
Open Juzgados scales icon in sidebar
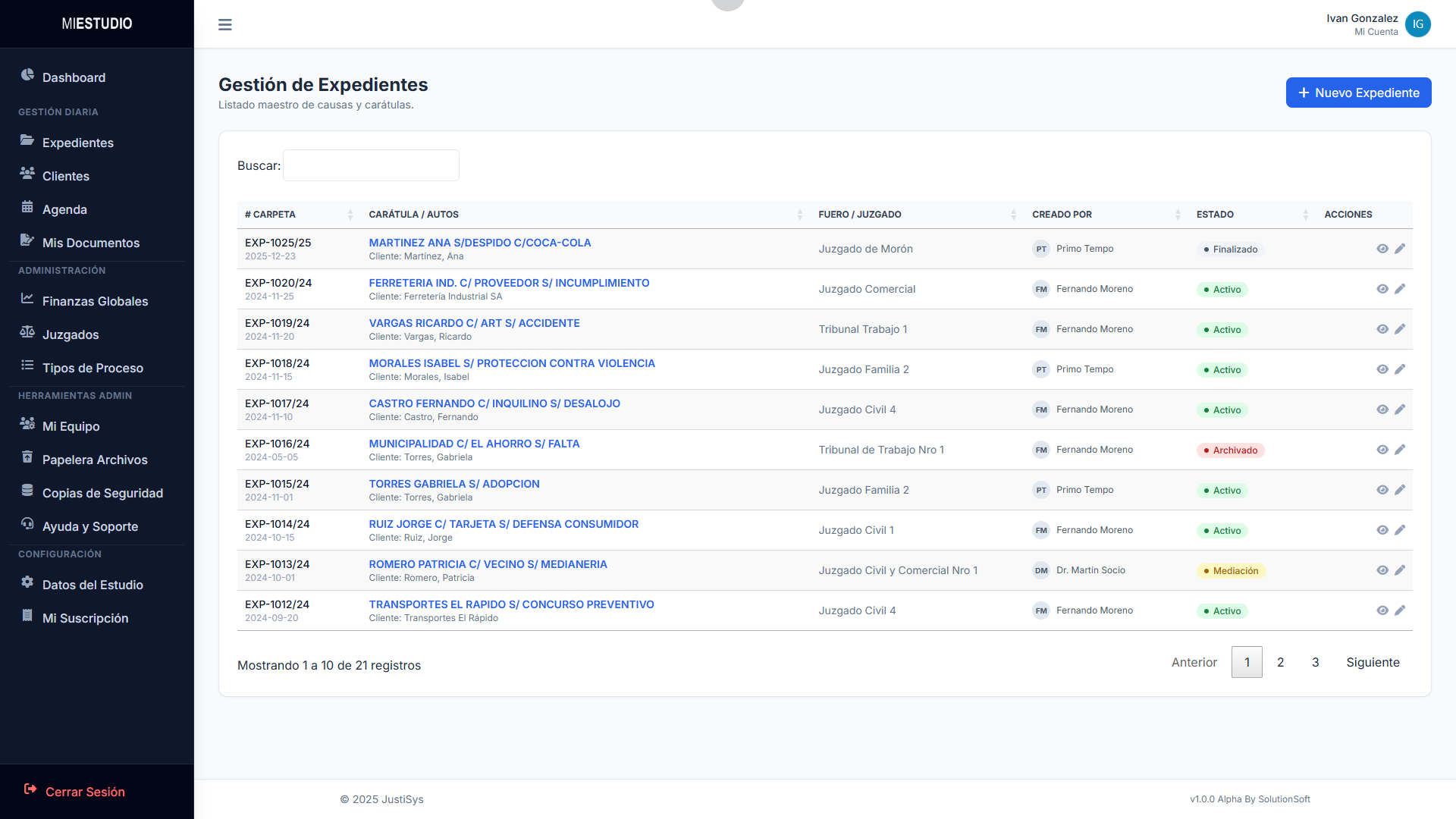tap(27, 332)
